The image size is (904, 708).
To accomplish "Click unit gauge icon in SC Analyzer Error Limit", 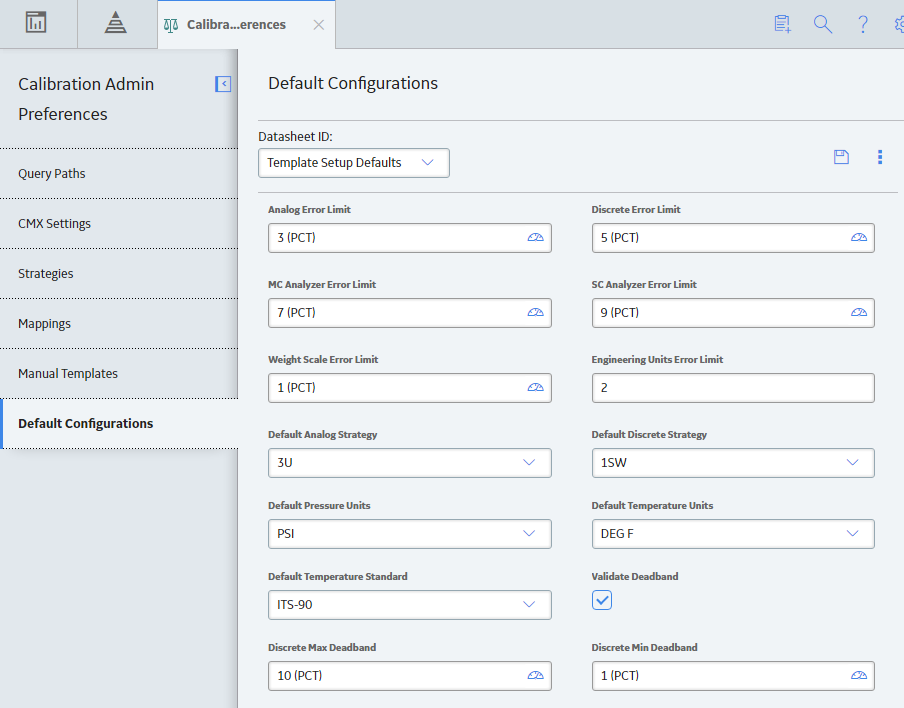I will tap(859, 312).
